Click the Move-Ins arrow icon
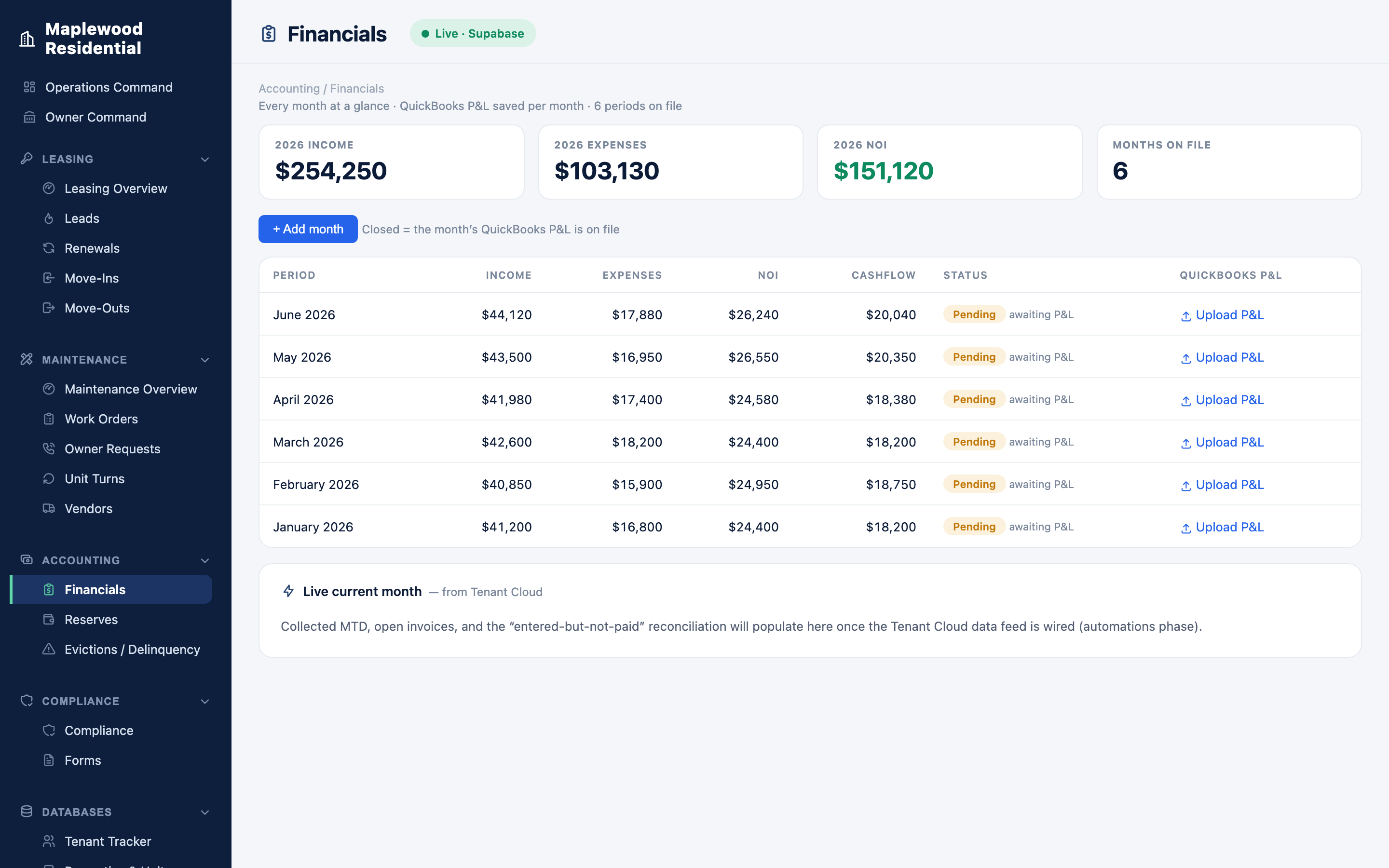1389x868 pixels. pyautogui.click(x=49, y=278)
